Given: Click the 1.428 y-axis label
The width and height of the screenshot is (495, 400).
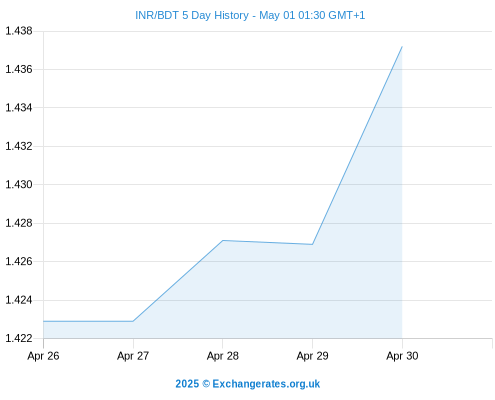Looking at the screenshot, I should coord(19,223).
